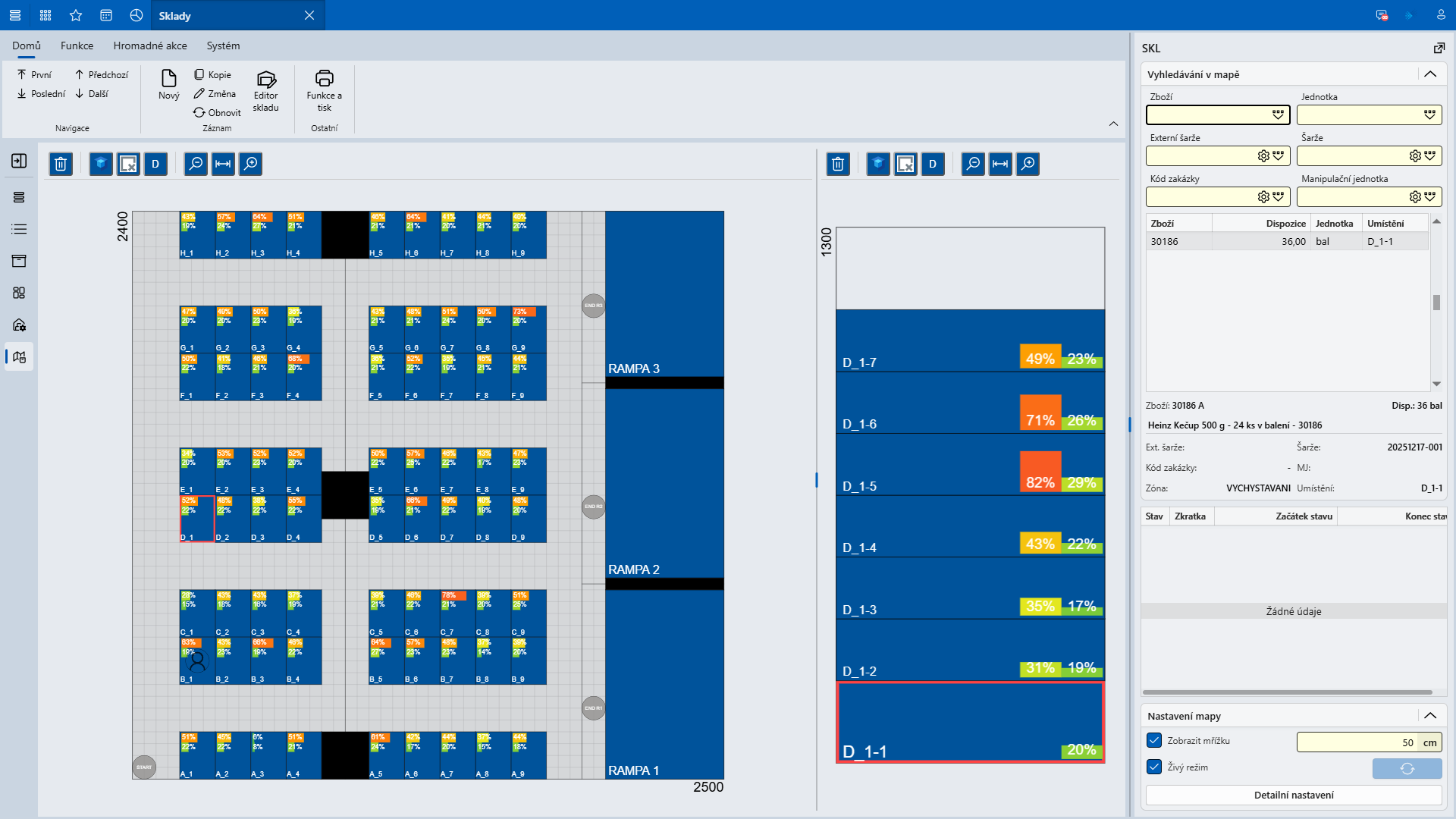The image size is (1456, 819).
Task: Open Manipulační jednotka dropdown arrow
Action: [1429, 196]
